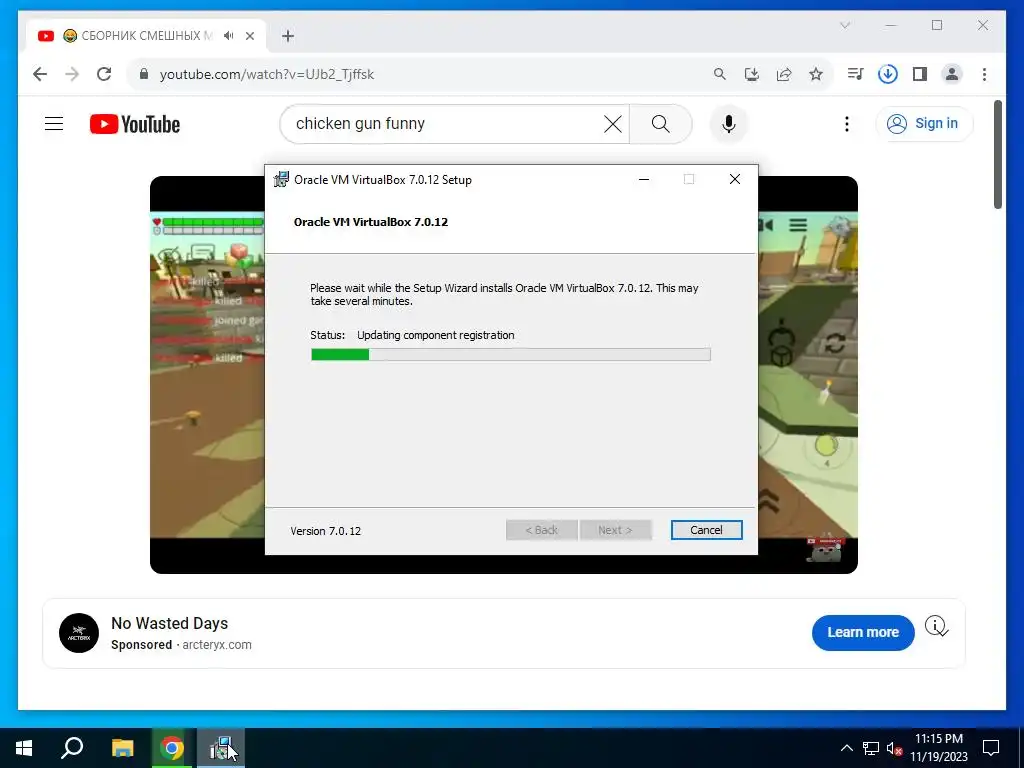This screenshot has height=768, width=1024.
Task: Search with your voice microphone
Action: click(x=729, y=123)
